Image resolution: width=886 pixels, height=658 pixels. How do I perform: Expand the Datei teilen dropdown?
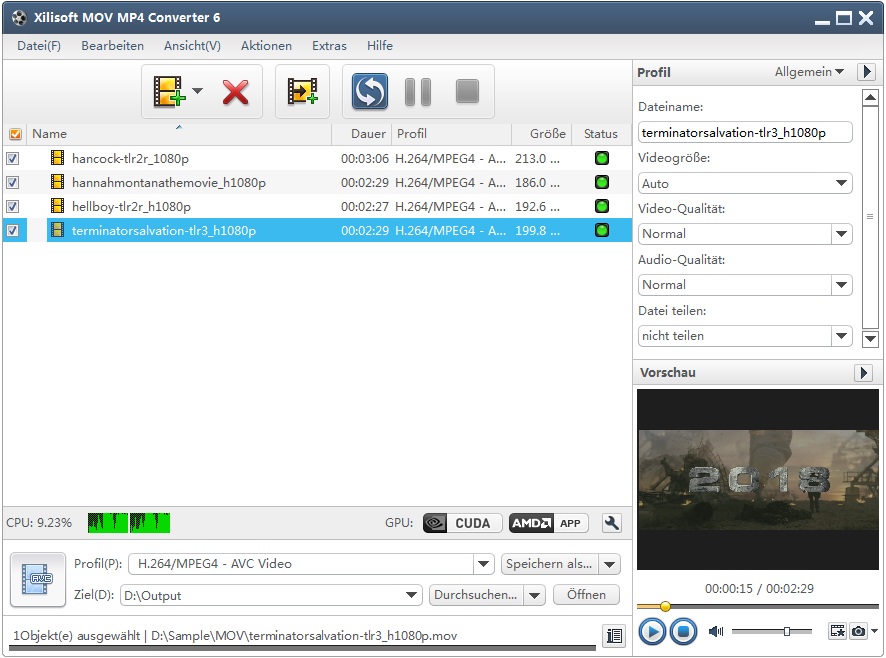pos(841,336)
